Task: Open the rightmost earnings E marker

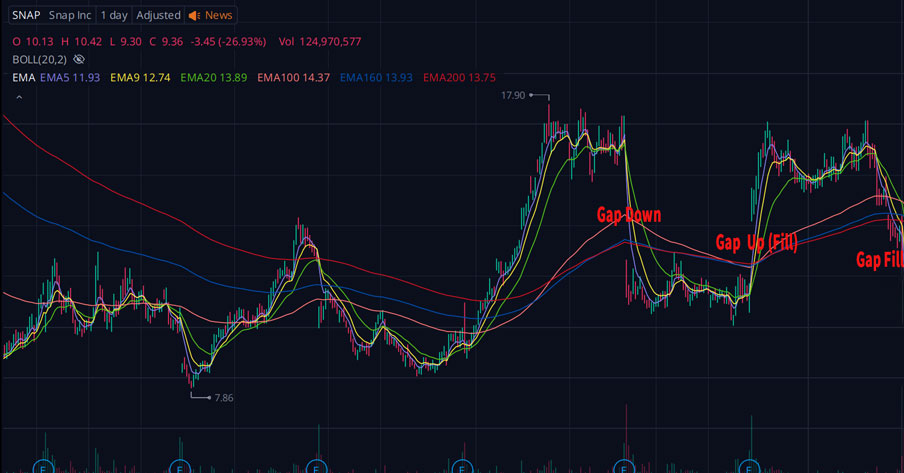Action: point(749,468)
